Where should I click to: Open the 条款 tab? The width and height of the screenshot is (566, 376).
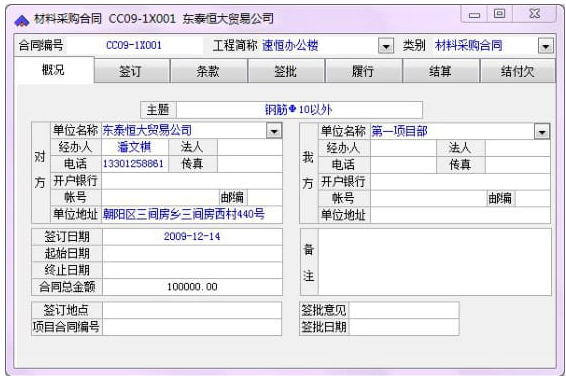pos(209,71)
